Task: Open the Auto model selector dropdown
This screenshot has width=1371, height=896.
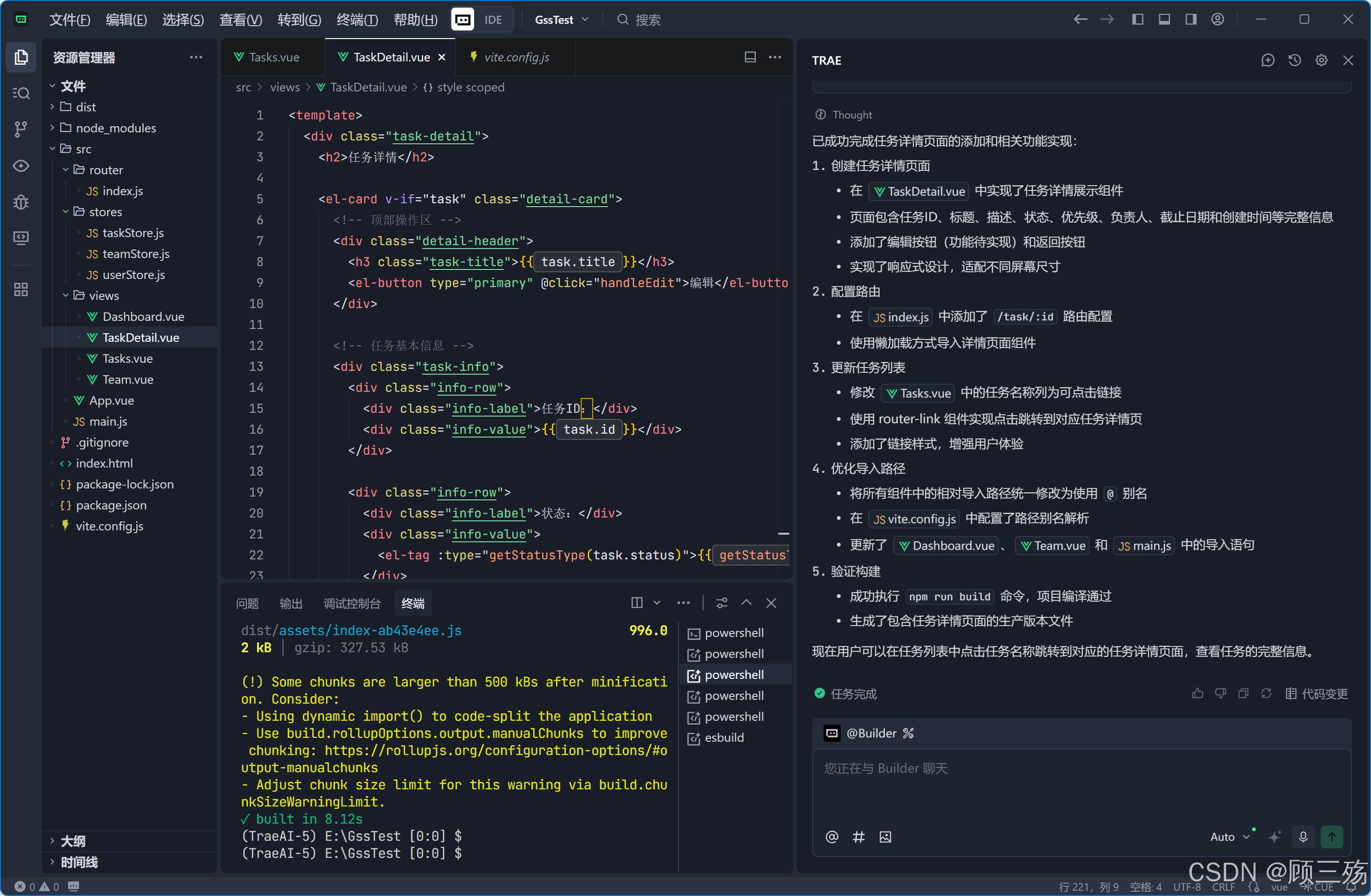Action: pyautogui.click(x=1229, y=836)
